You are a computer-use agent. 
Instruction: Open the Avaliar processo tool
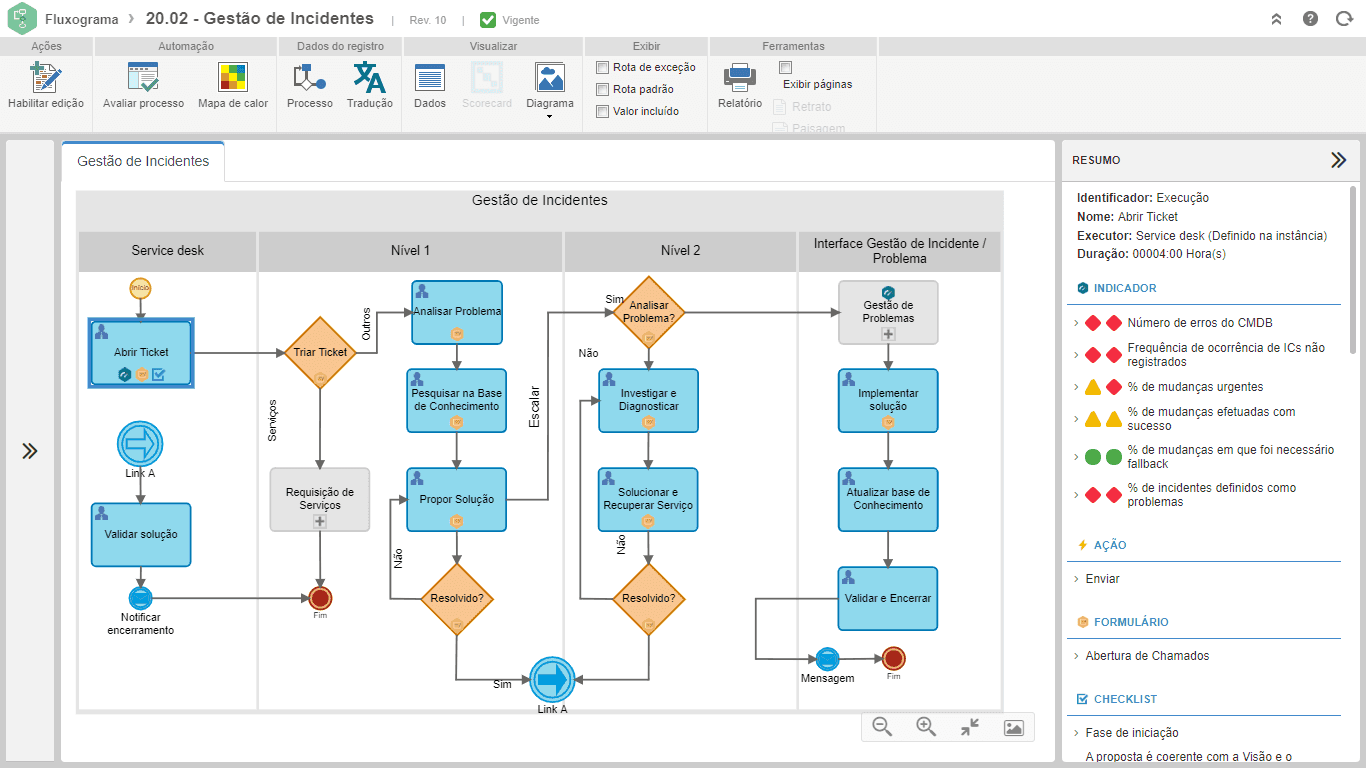(143, 78)
